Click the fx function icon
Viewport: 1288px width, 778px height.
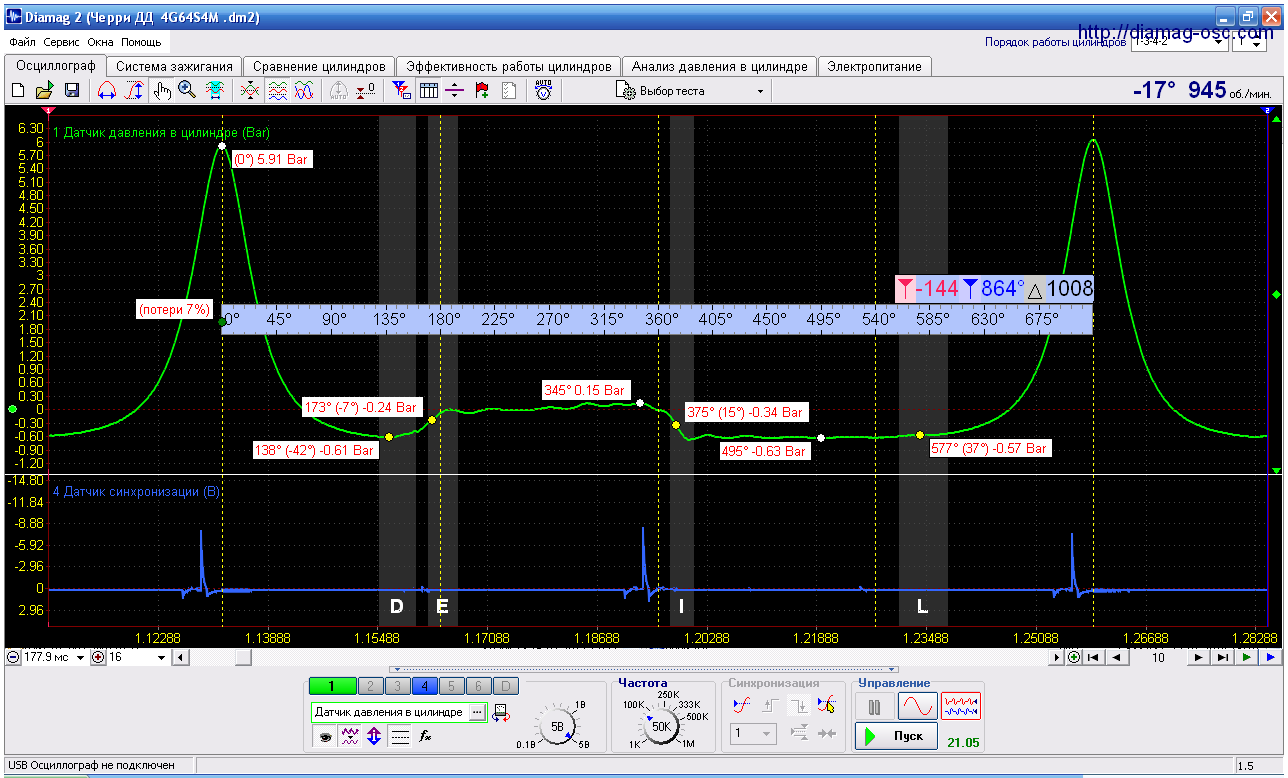[x=425, y=737]
